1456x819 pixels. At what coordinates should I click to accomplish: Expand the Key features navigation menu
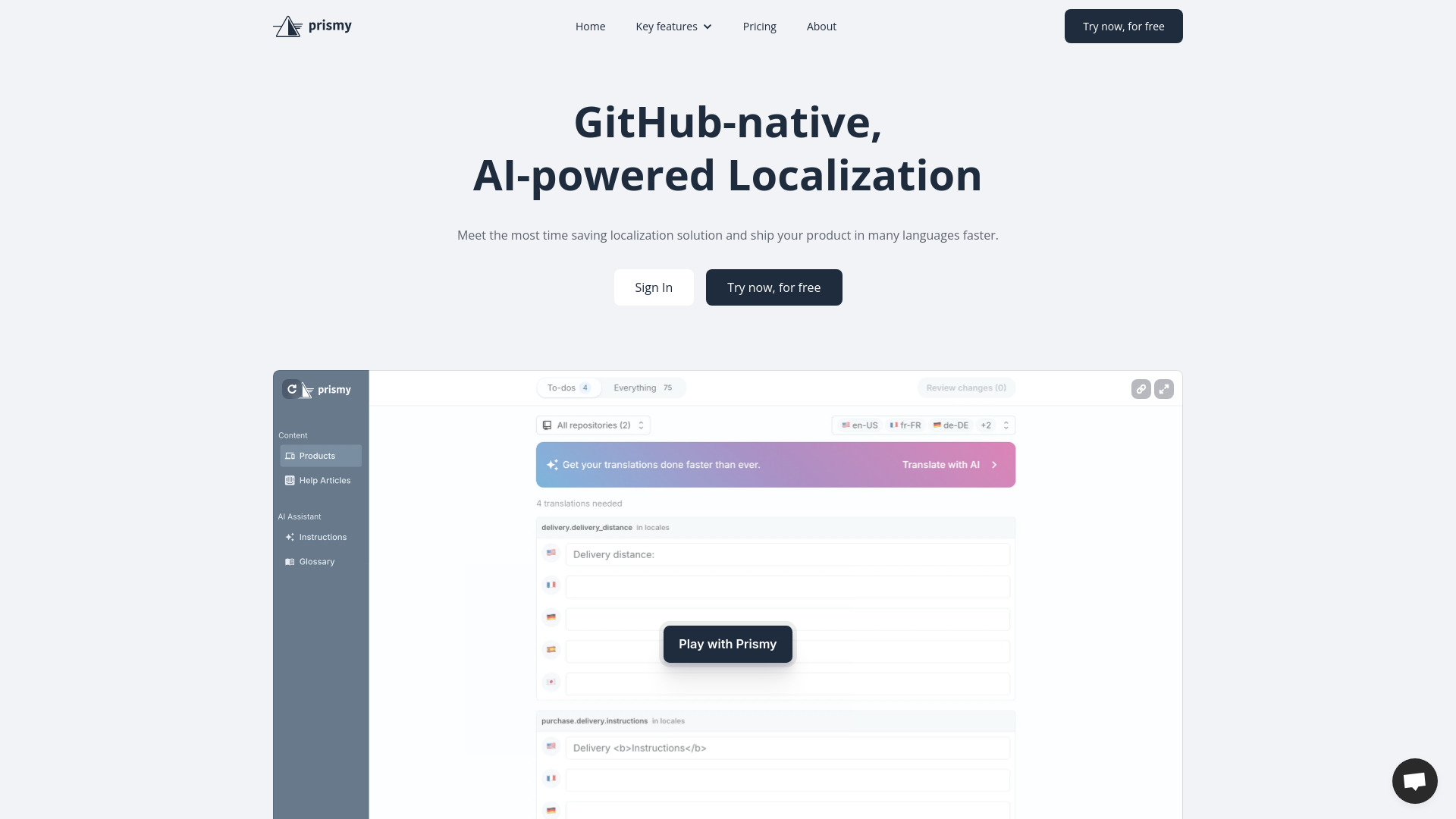tap(674, 26)
